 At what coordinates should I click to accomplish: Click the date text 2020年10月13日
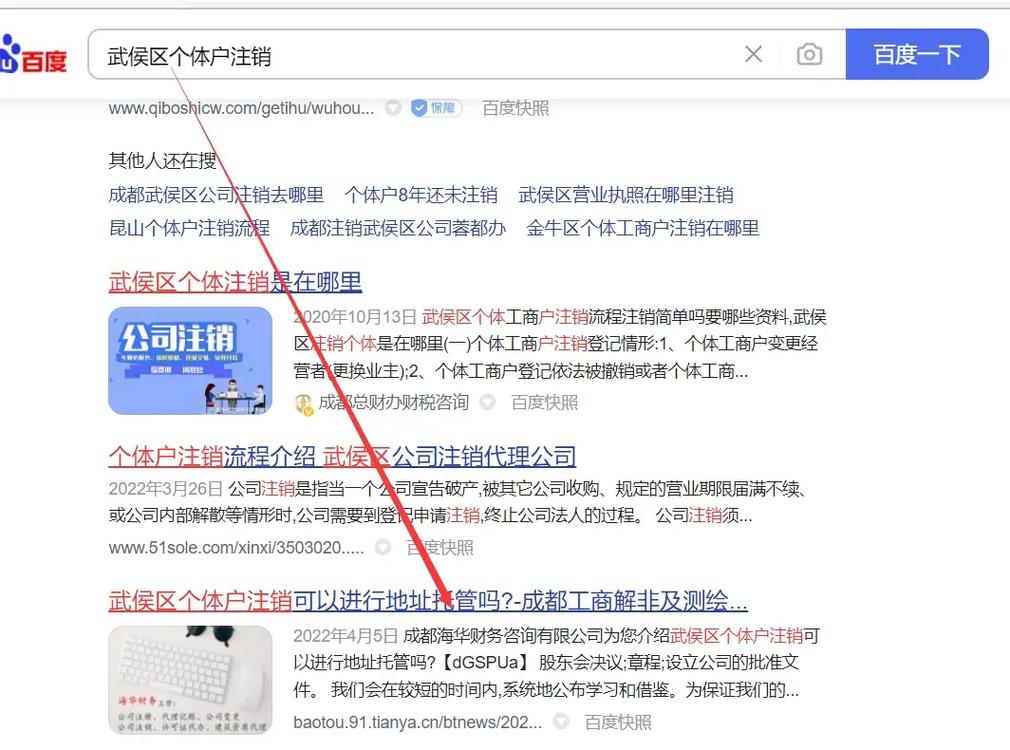pyautogui.click(x=355, y=317)
